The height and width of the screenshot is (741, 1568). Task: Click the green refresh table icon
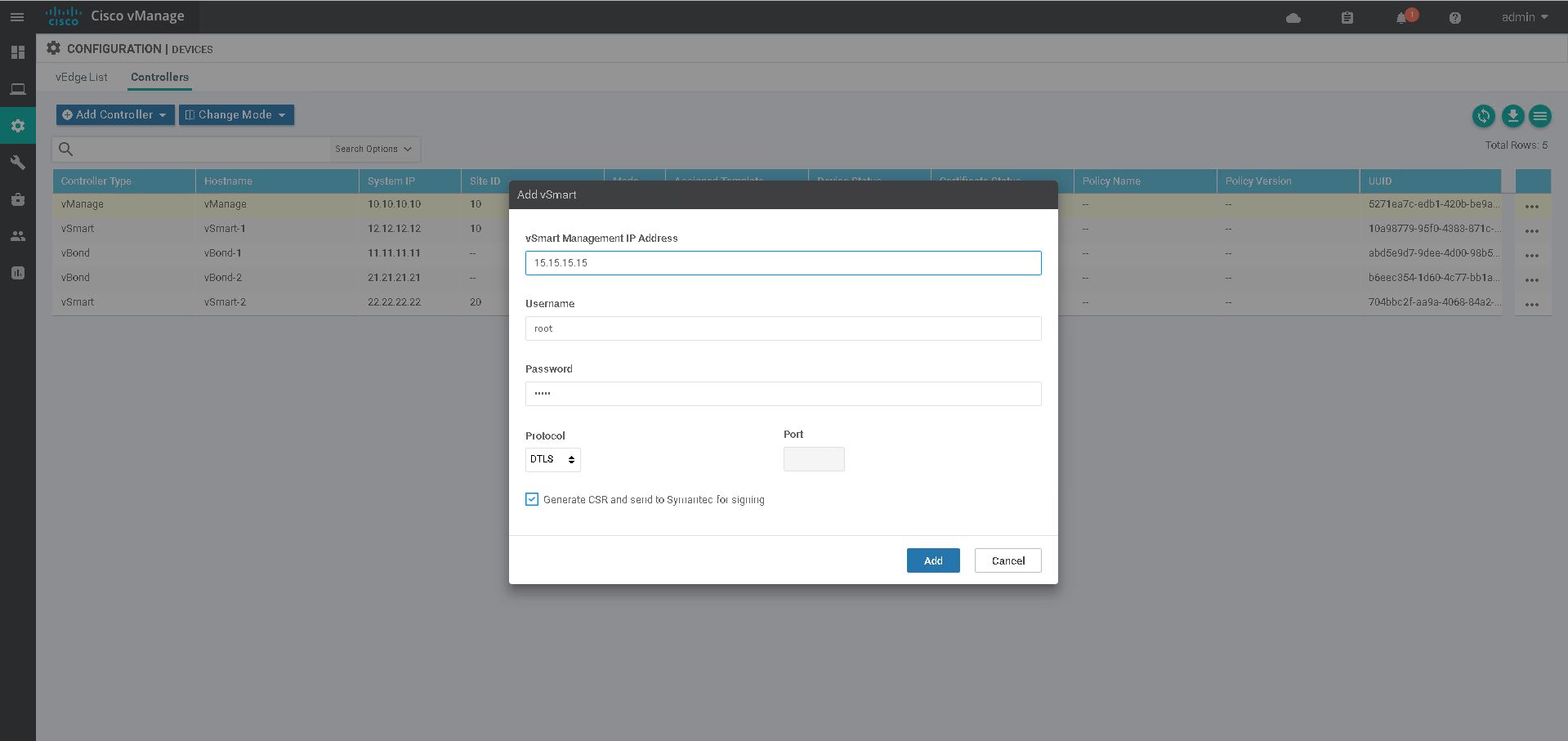pos(1484,116)
